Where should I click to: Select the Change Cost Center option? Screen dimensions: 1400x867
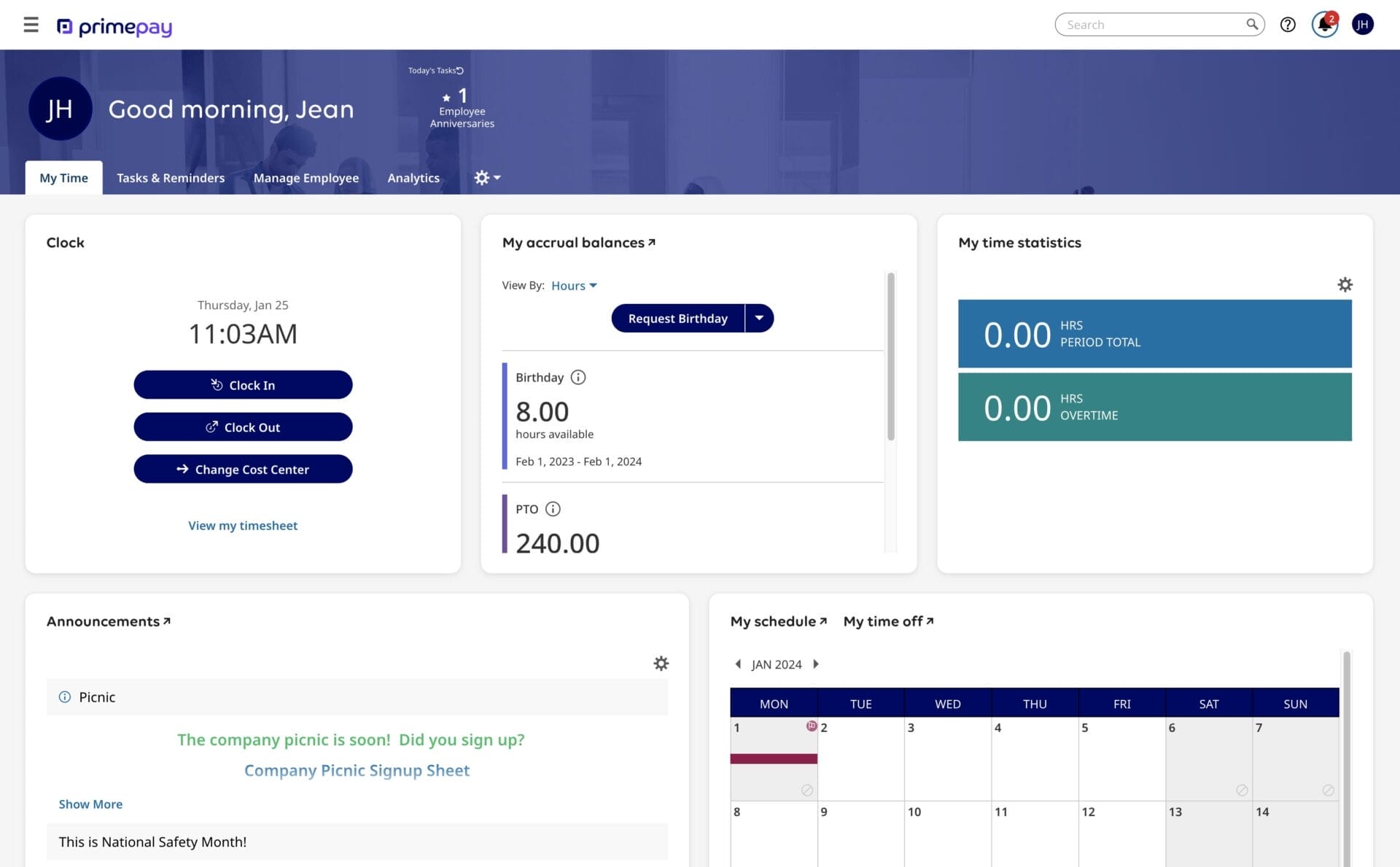(242, 468)
